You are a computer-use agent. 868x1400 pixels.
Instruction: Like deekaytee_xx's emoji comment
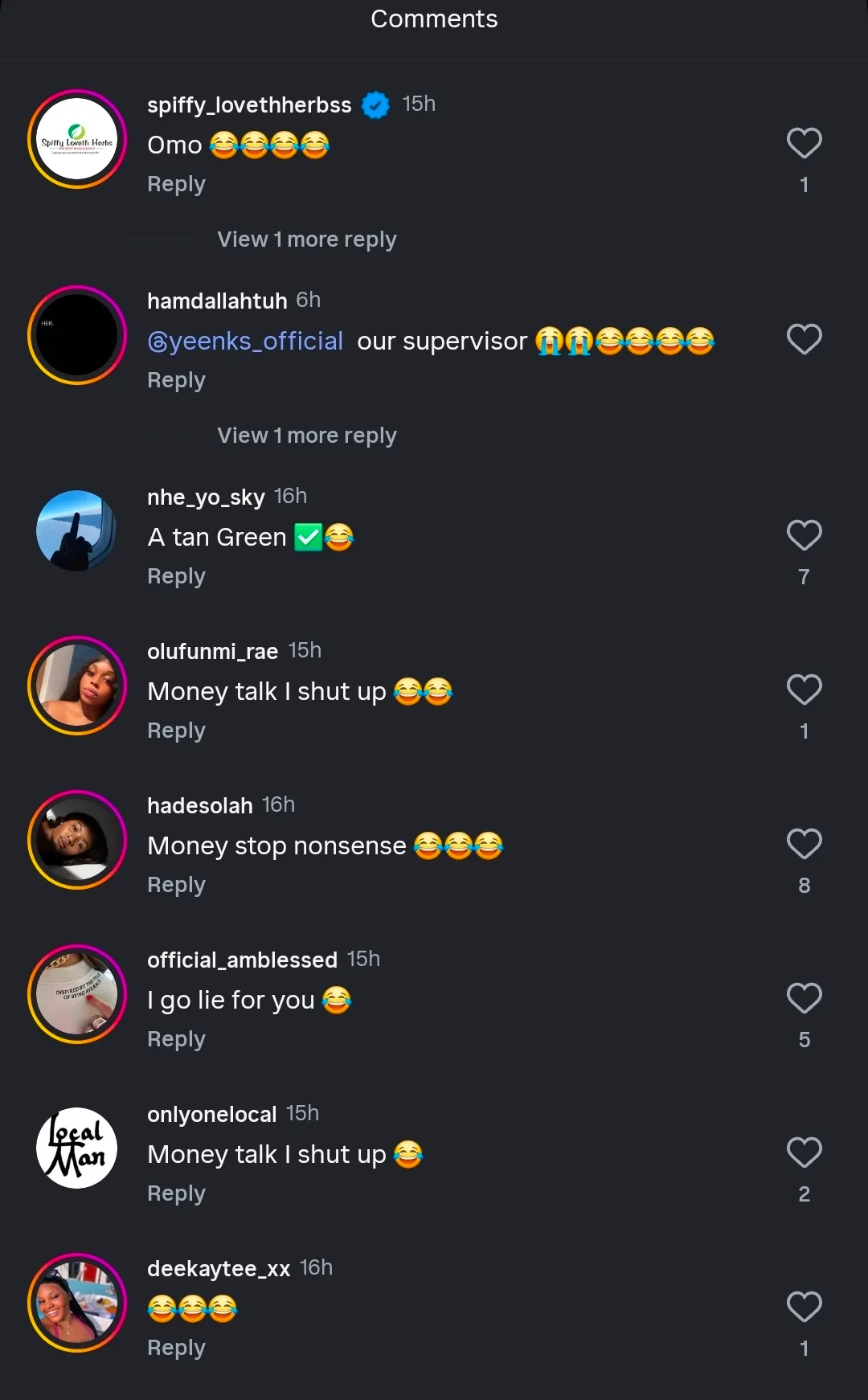pyautogui.click(x=804, y=1308)
